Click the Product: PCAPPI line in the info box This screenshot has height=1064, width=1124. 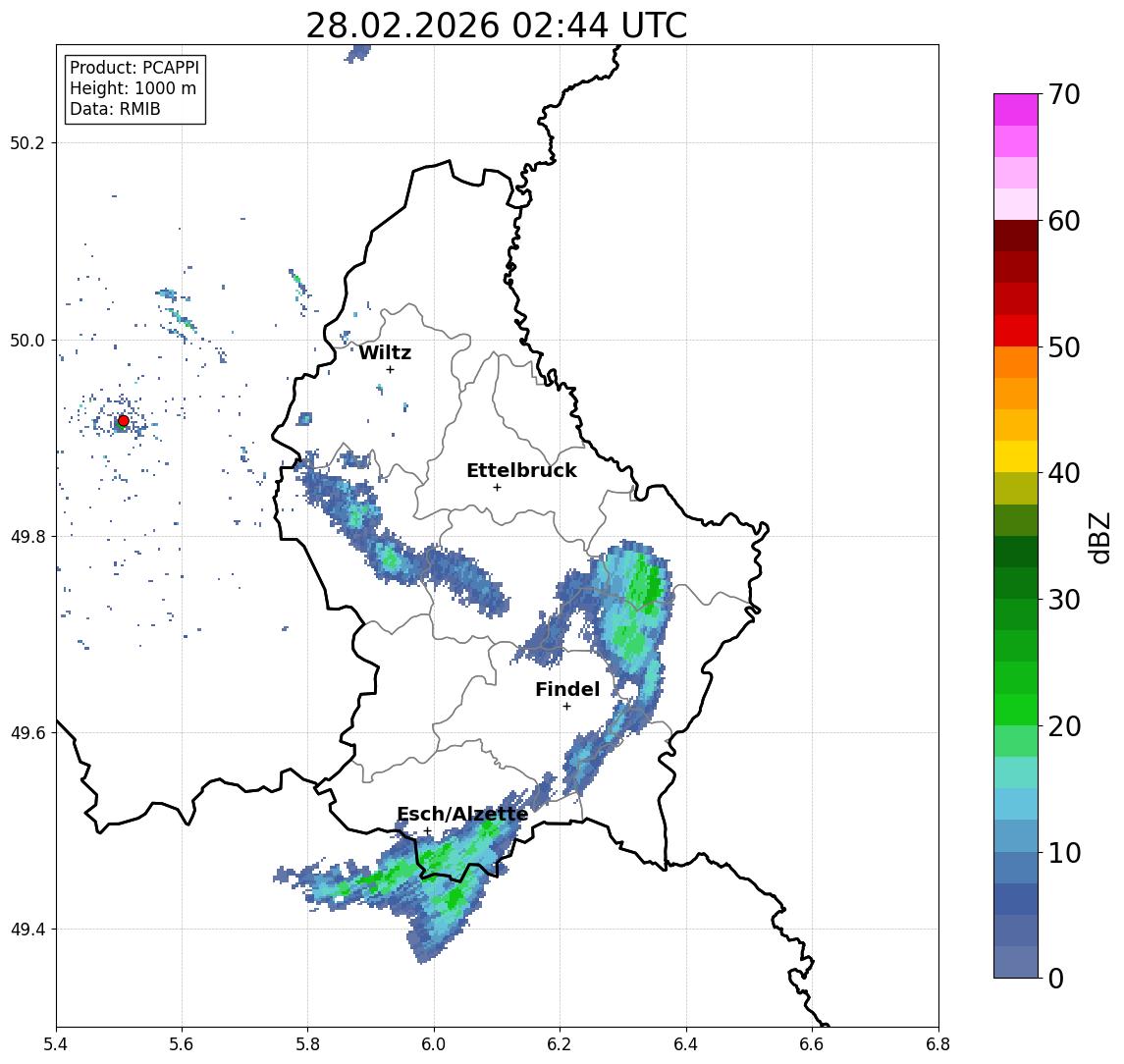[x=134, y=68]
